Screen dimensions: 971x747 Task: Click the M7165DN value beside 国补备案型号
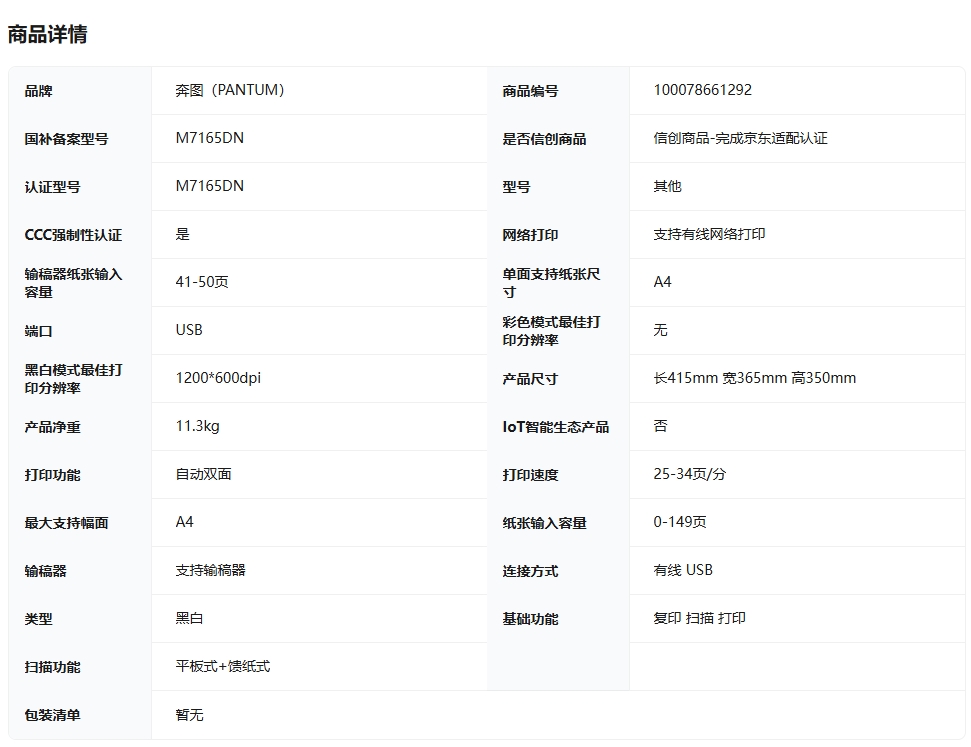click(209, 138)
